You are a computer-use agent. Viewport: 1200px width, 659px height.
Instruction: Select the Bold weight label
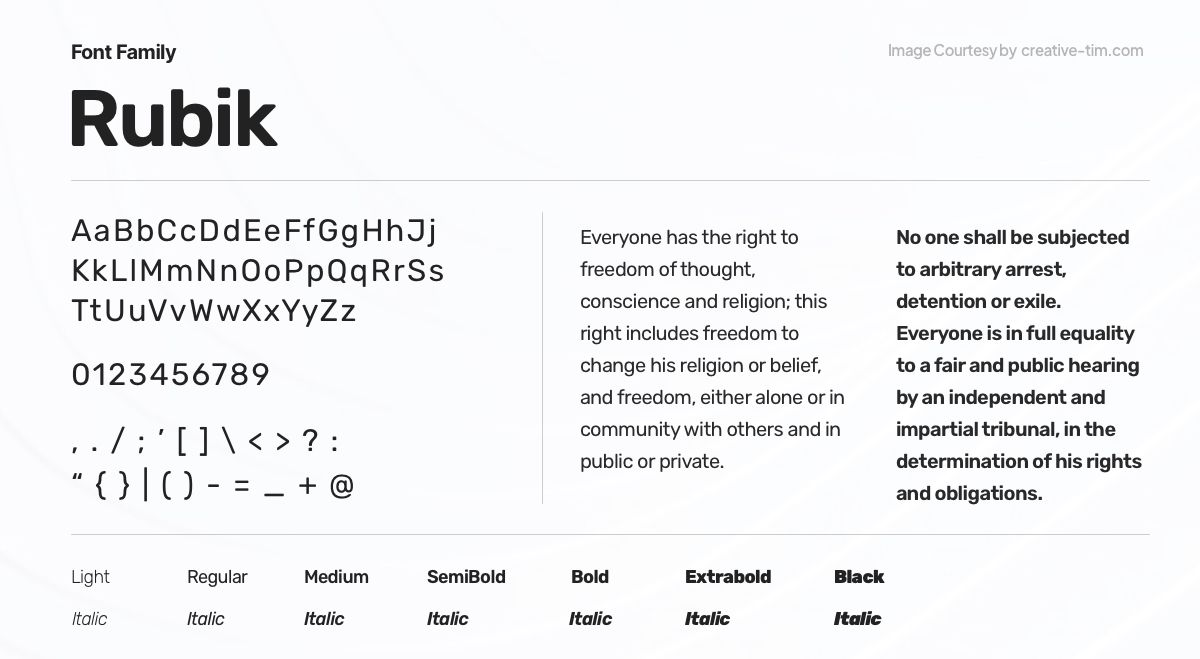click(590, 577)
